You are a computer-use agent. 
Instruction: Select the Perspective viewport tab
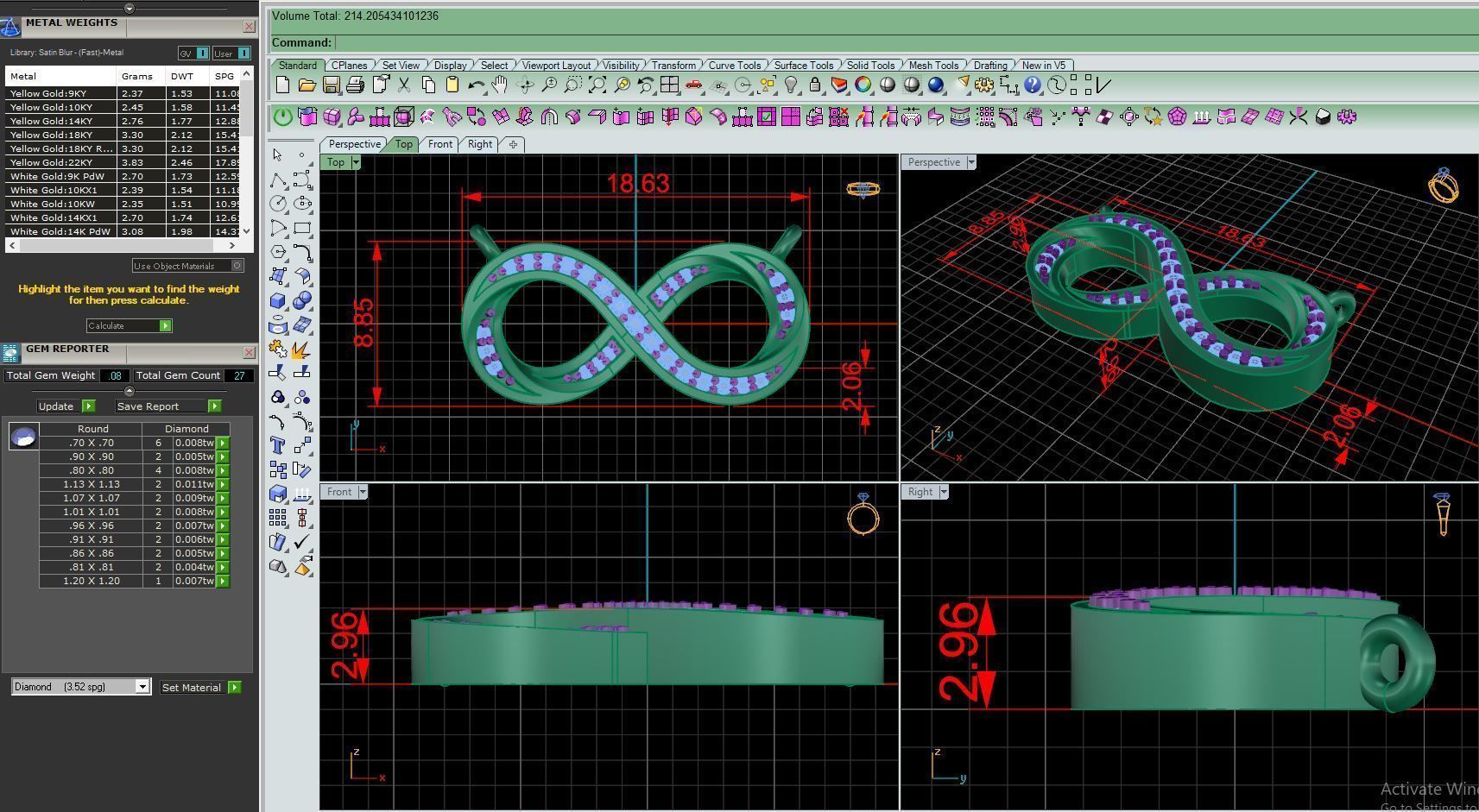pos(354,144)
